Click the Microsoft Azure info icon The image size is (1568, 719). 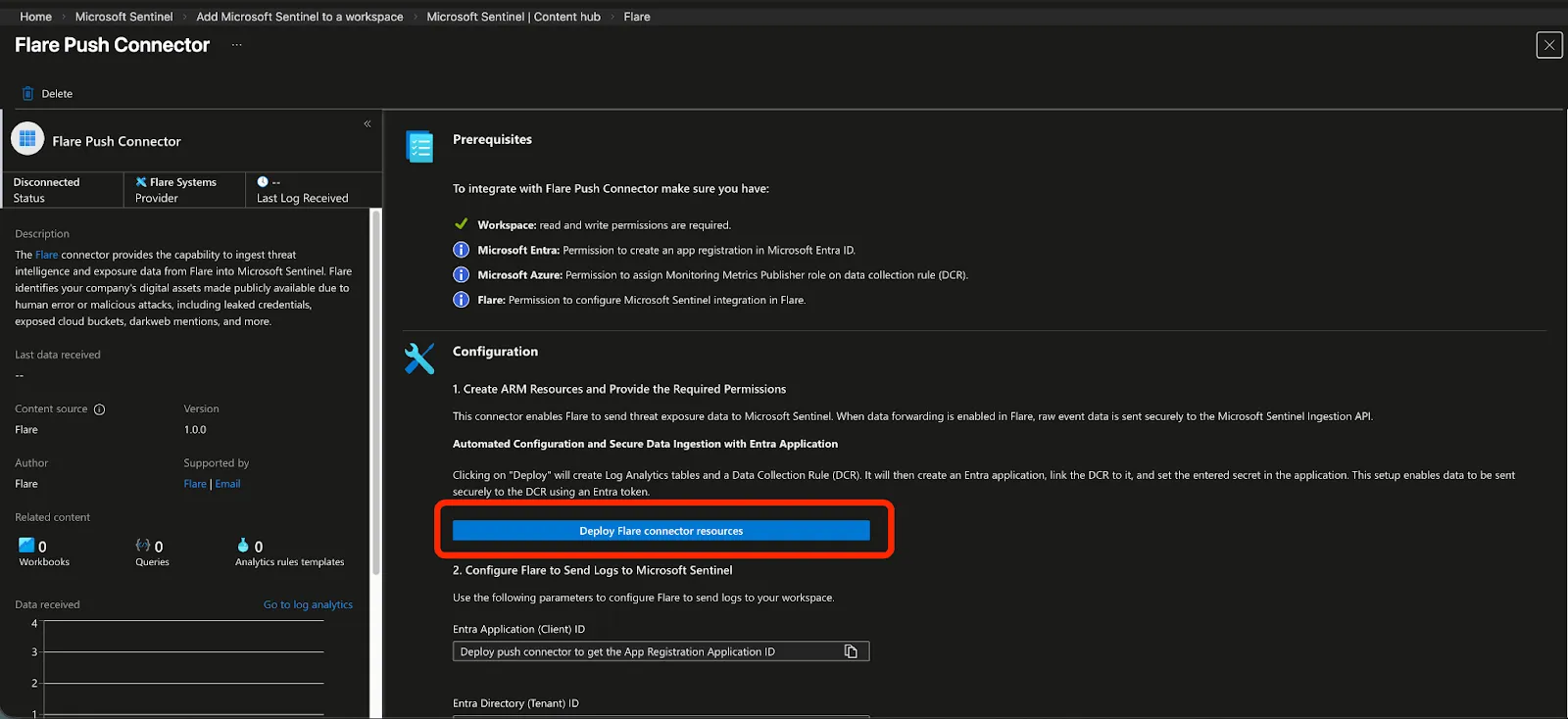pyautogui.click(x=461, y=274)
